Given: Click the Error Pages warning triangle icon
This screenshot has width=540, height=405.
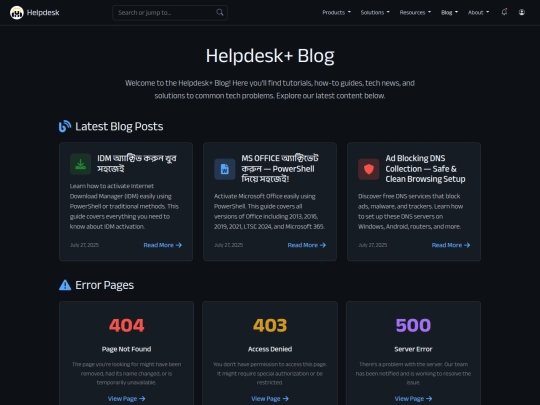Looking at the screenshot, I should coord(65,285).
